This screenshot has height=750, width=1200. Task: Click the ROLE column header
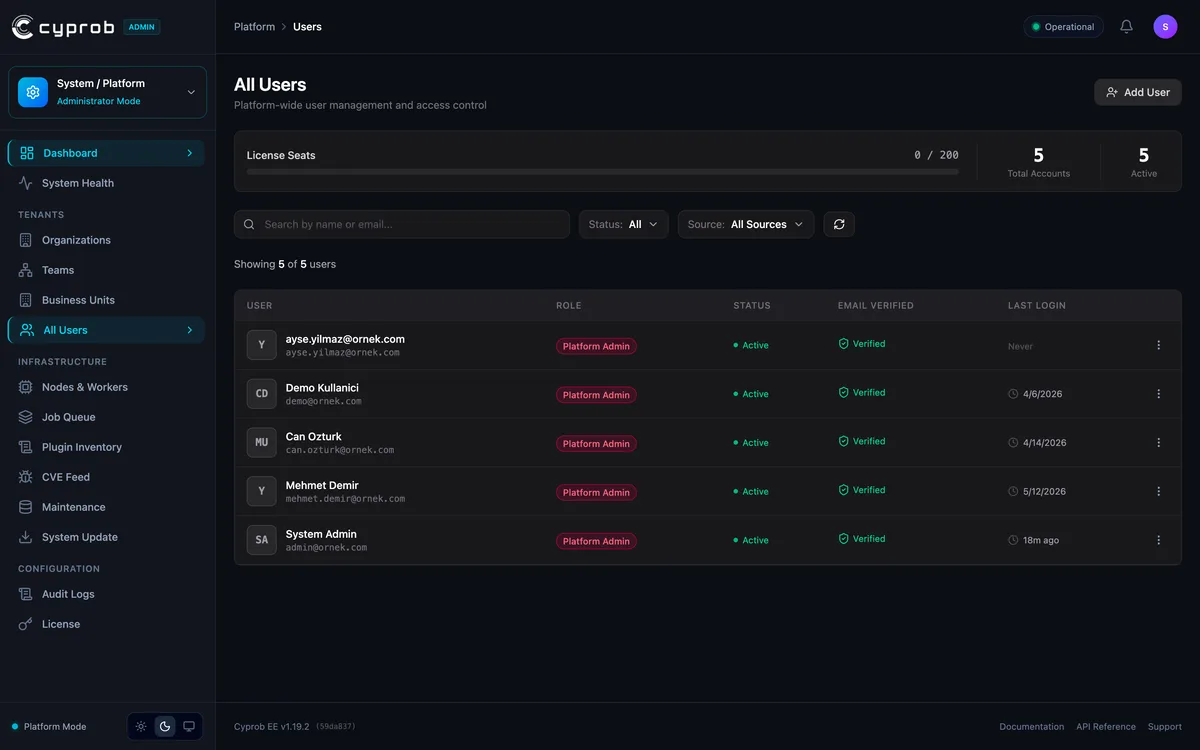coord(568,305)
